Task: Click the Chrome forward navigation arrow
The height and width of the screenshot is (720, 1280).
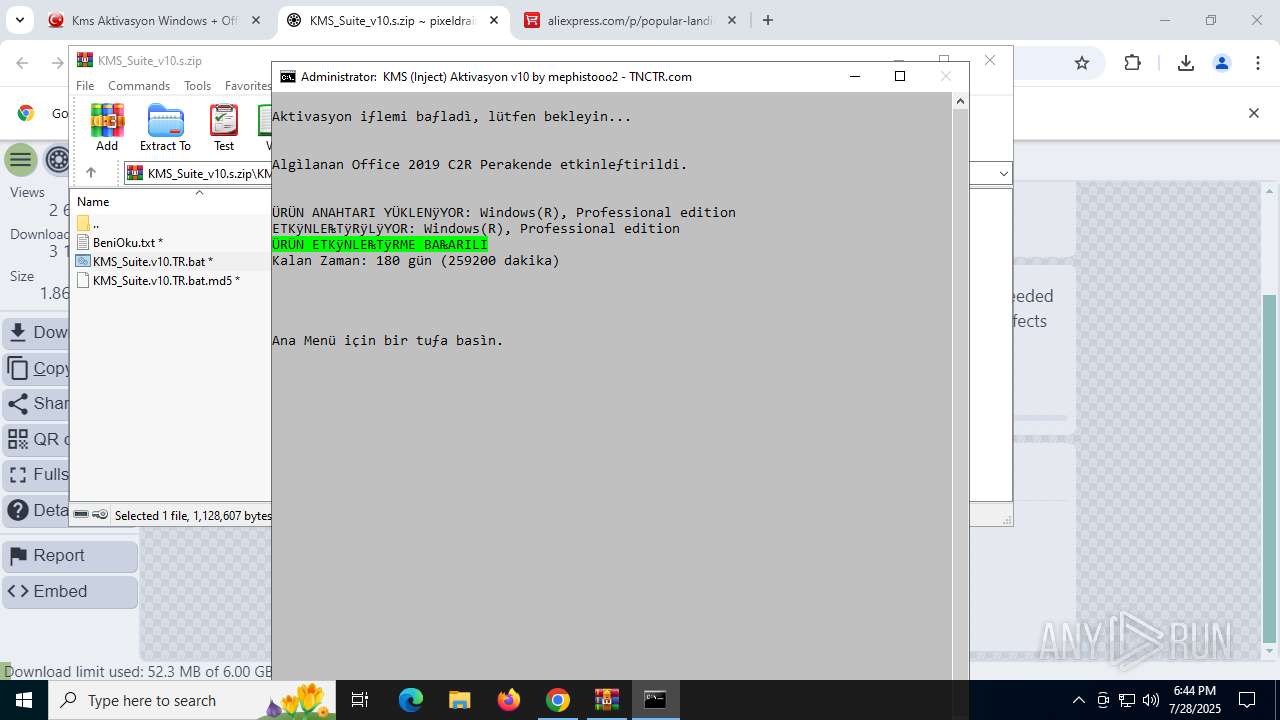Action: [x=56, y=63]
